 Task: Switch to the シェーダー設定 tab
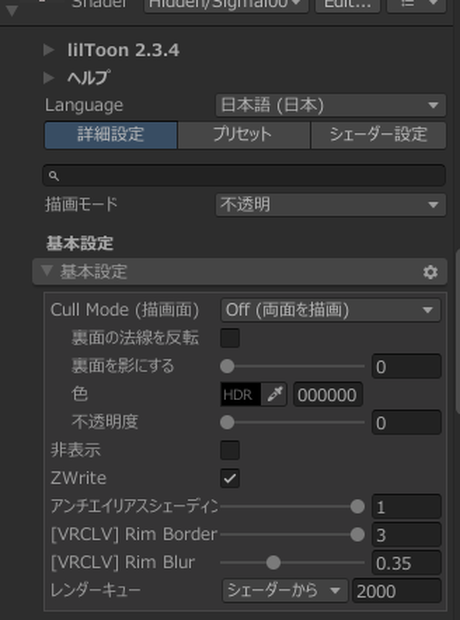point(379,135)
